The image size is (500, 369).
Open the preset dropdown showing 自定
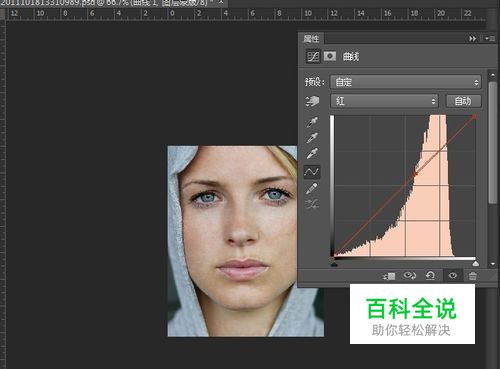(406, 82)
